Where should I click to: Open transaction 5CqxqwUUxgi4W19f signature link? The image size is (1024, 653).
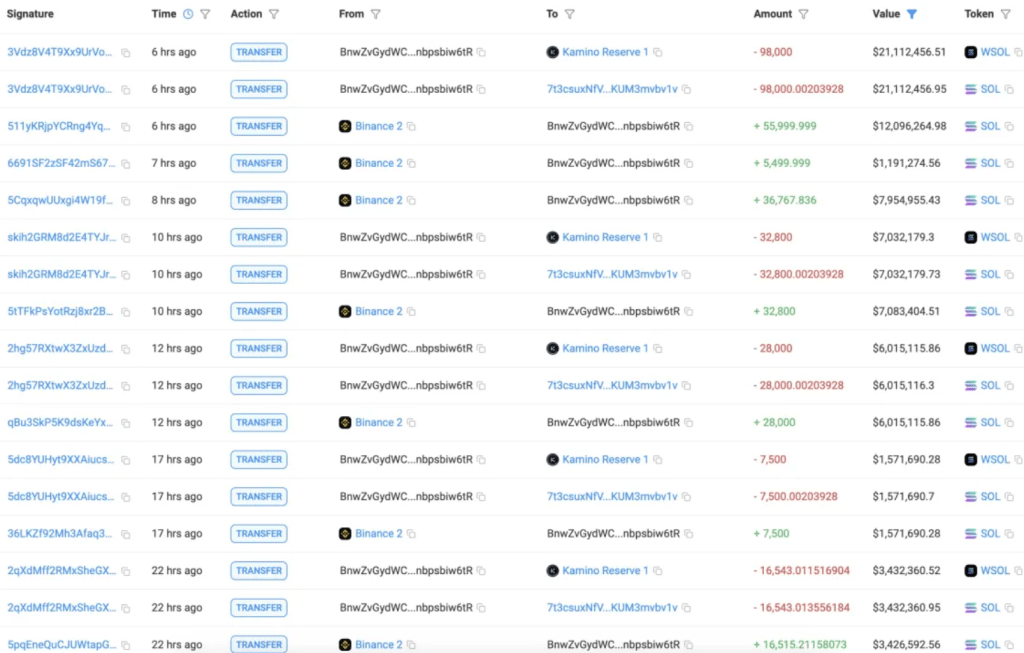pos(60,200)
